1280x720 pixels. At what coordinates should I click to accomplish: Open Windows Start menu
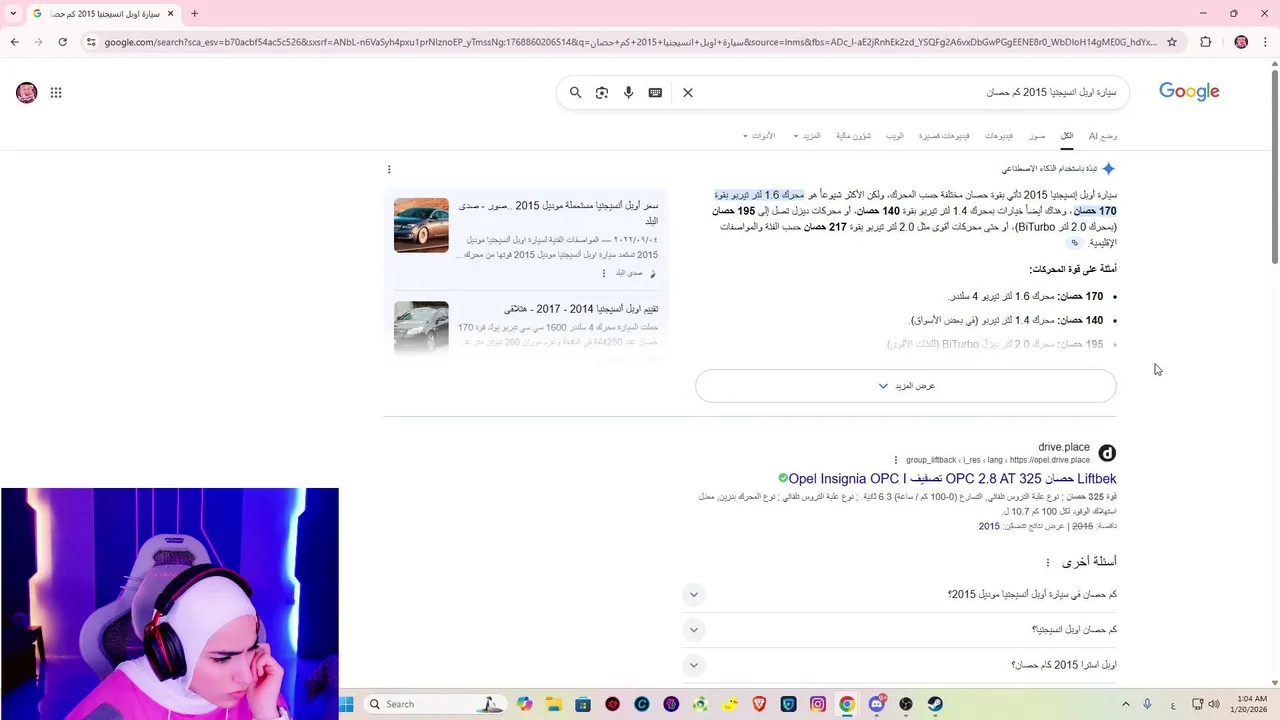coord(346,704)
